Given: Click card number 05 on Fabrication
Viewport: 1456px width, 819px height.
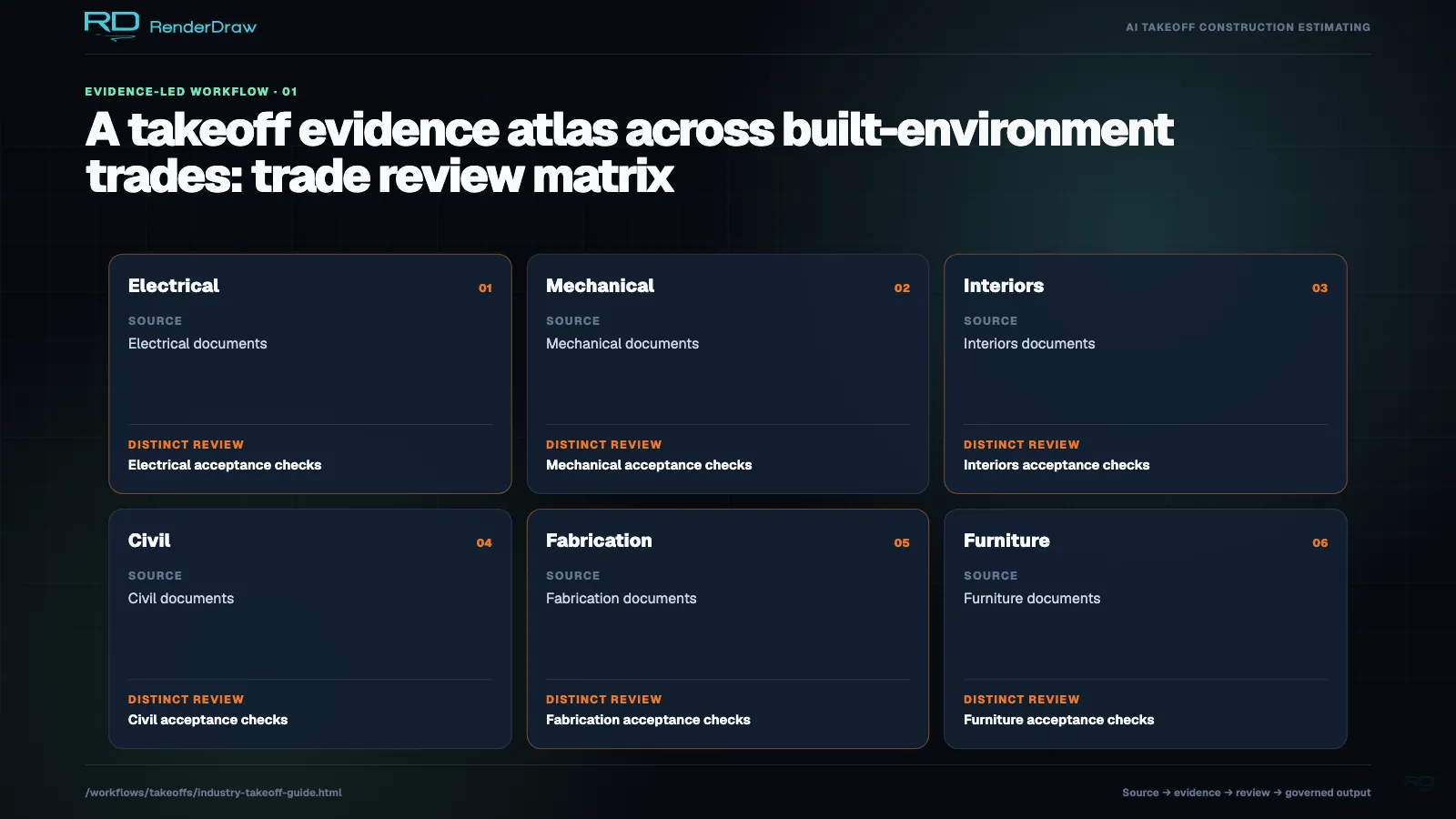Looking at the screenshot, I should pyautogui.click(x=902, y=542).
